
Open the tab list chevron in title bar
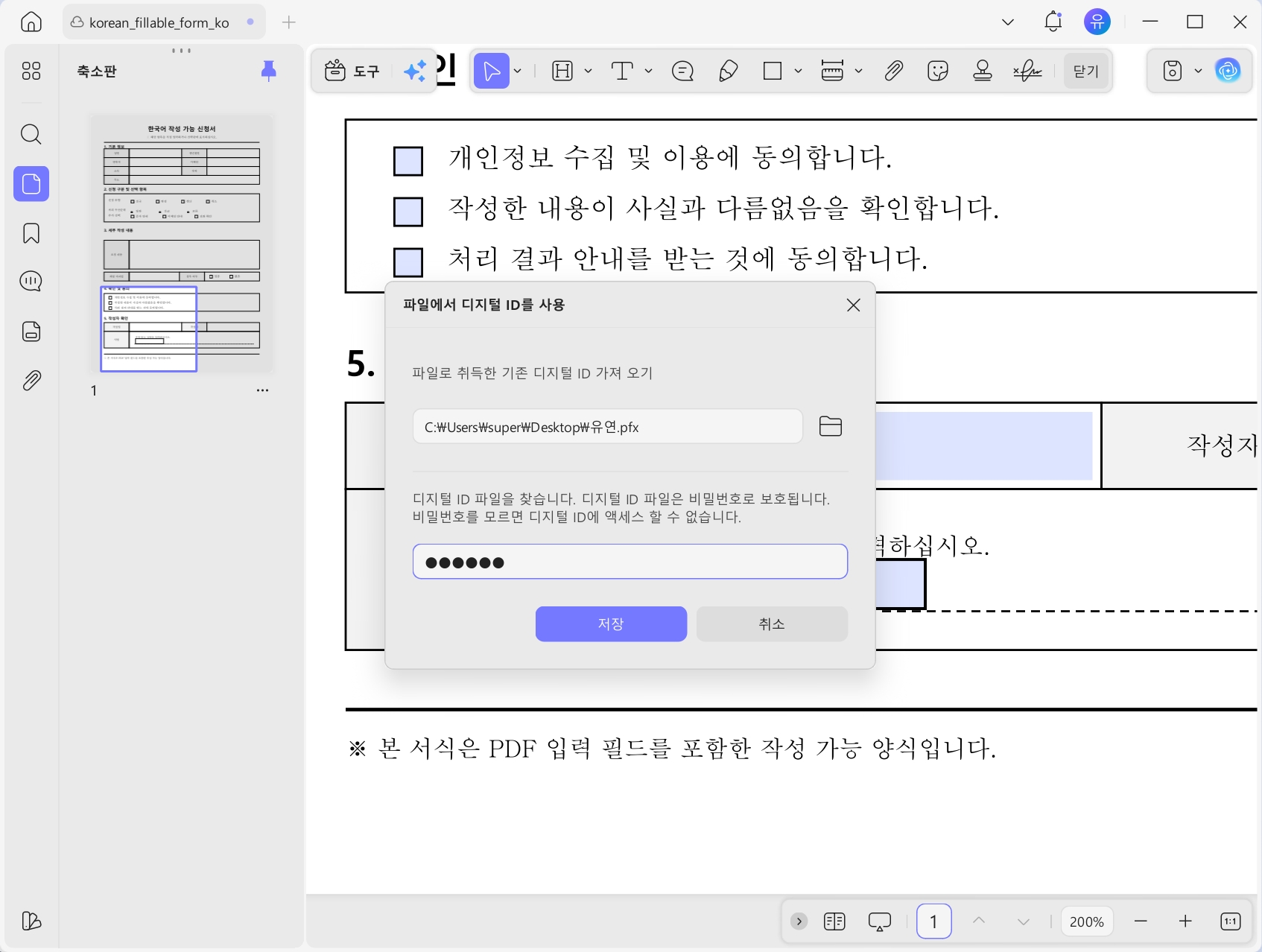click(x=1008, y=22)
